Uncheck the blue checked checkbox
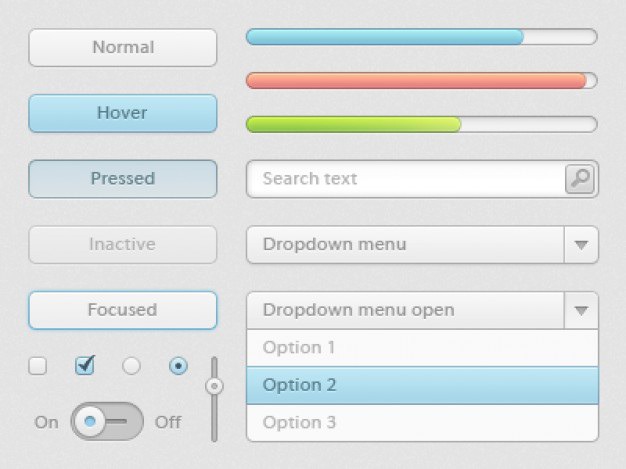 85,365
